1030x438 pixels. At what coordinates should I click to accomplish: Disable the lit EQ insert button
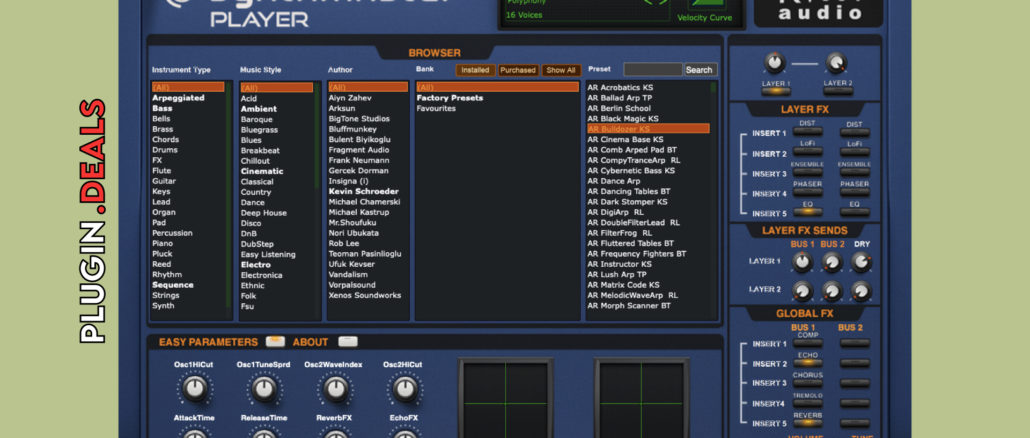point(807,212)
